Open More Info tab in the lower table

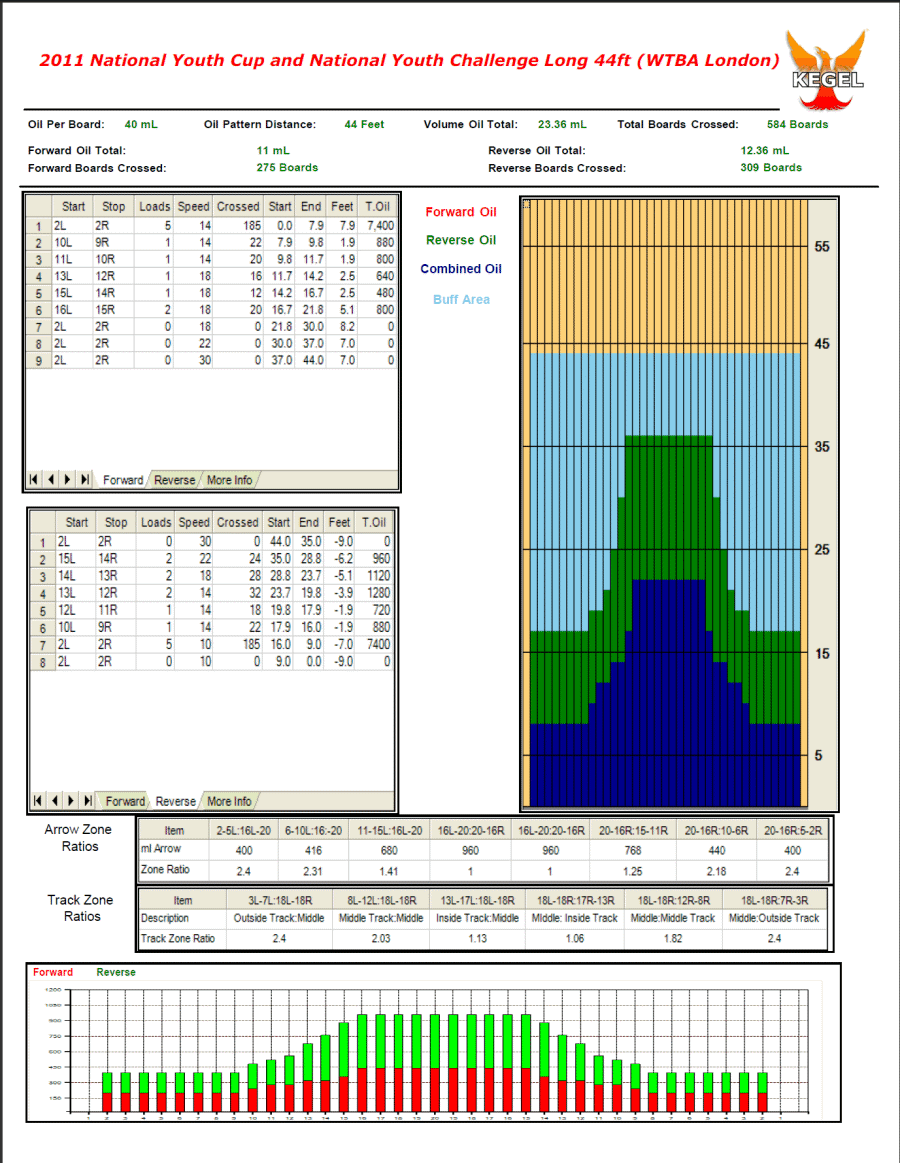[229, 801]
